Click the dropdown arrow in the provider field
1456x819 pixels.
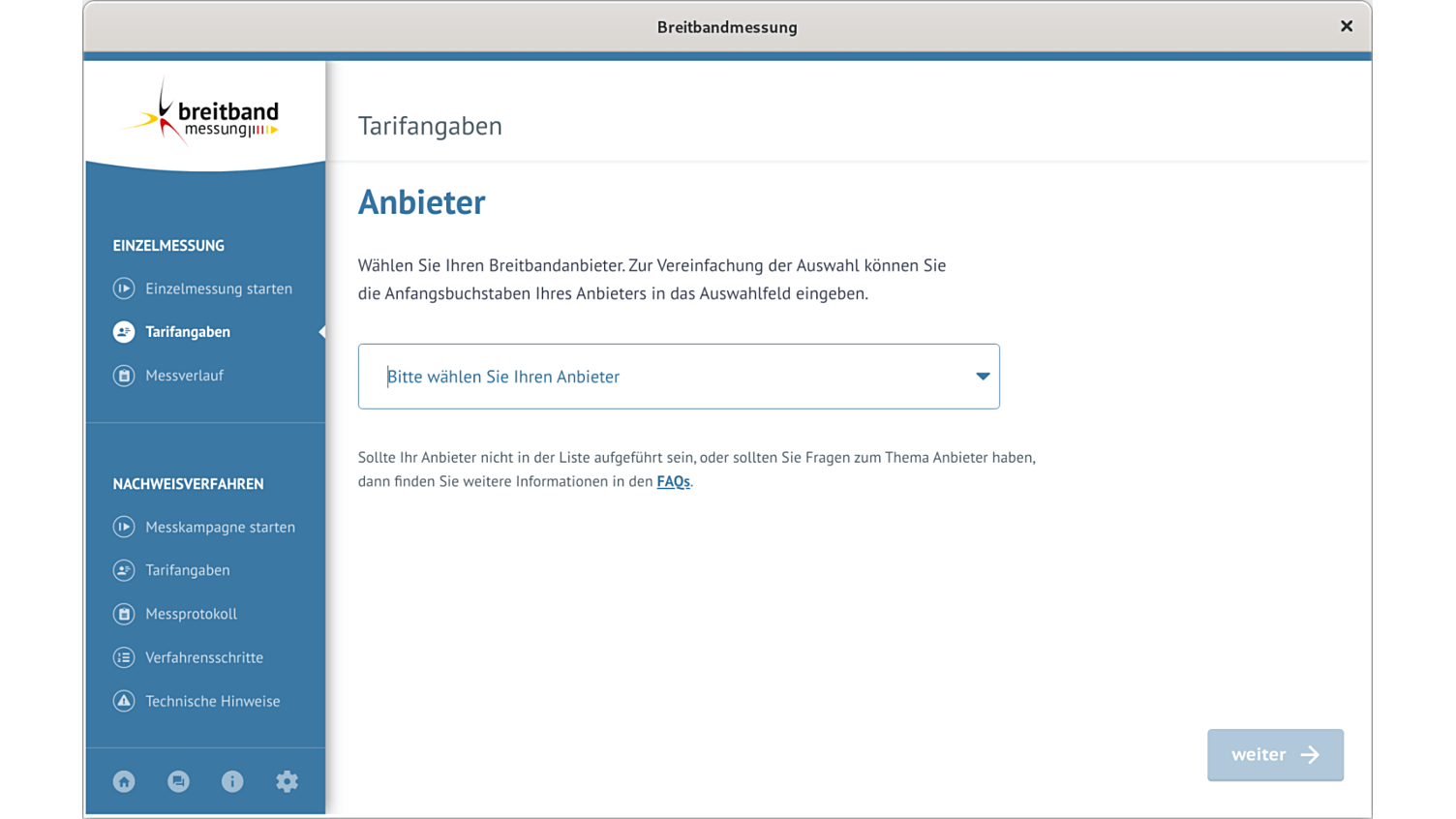coord(982,377)
